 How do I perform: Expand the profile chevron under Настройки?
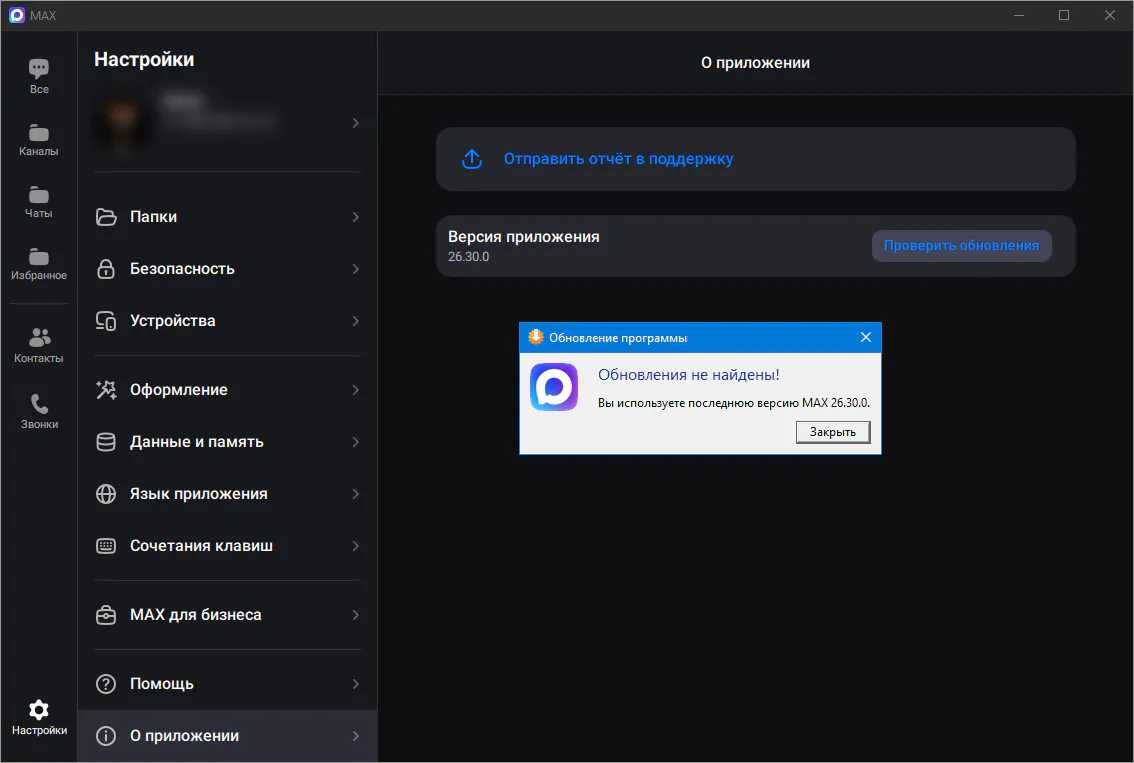355,123
